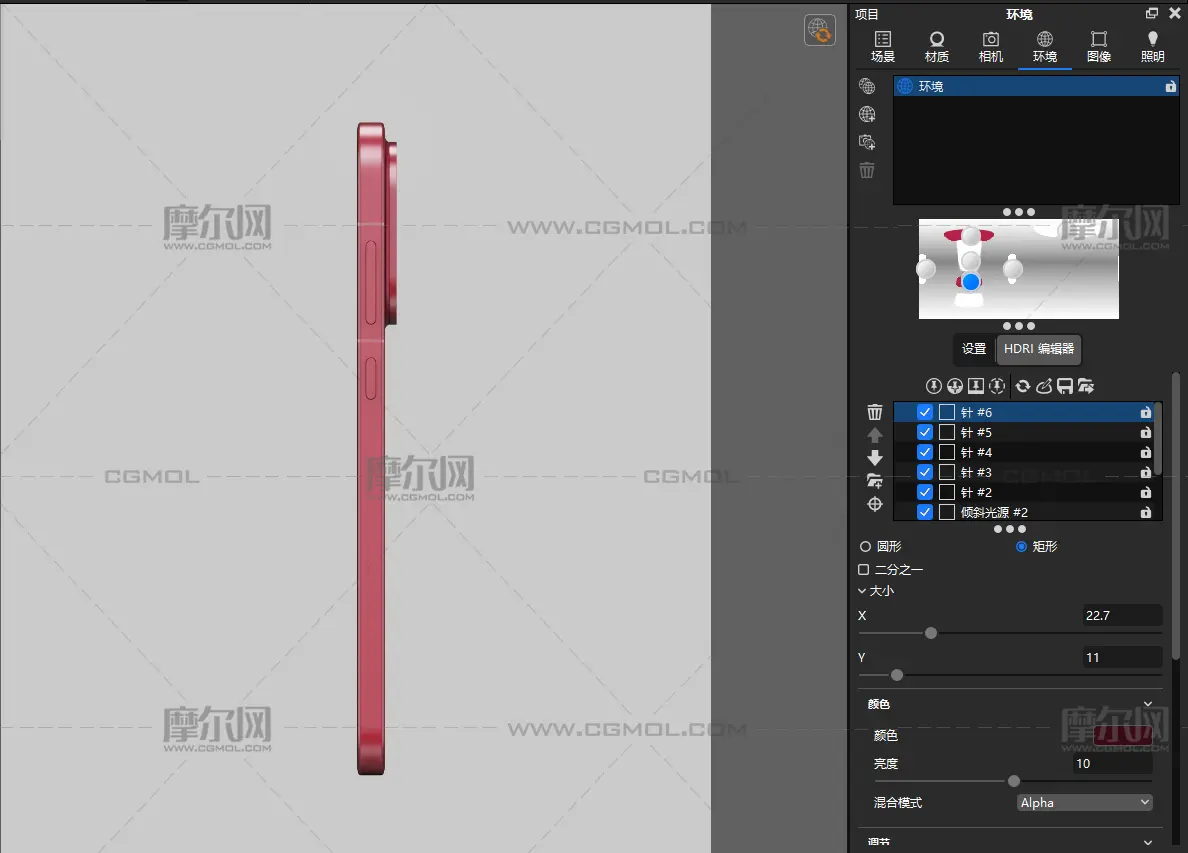Click the X size input field
This screenshot has width=1188, height=853.
pyautogui.click(x=1122, y=615)
